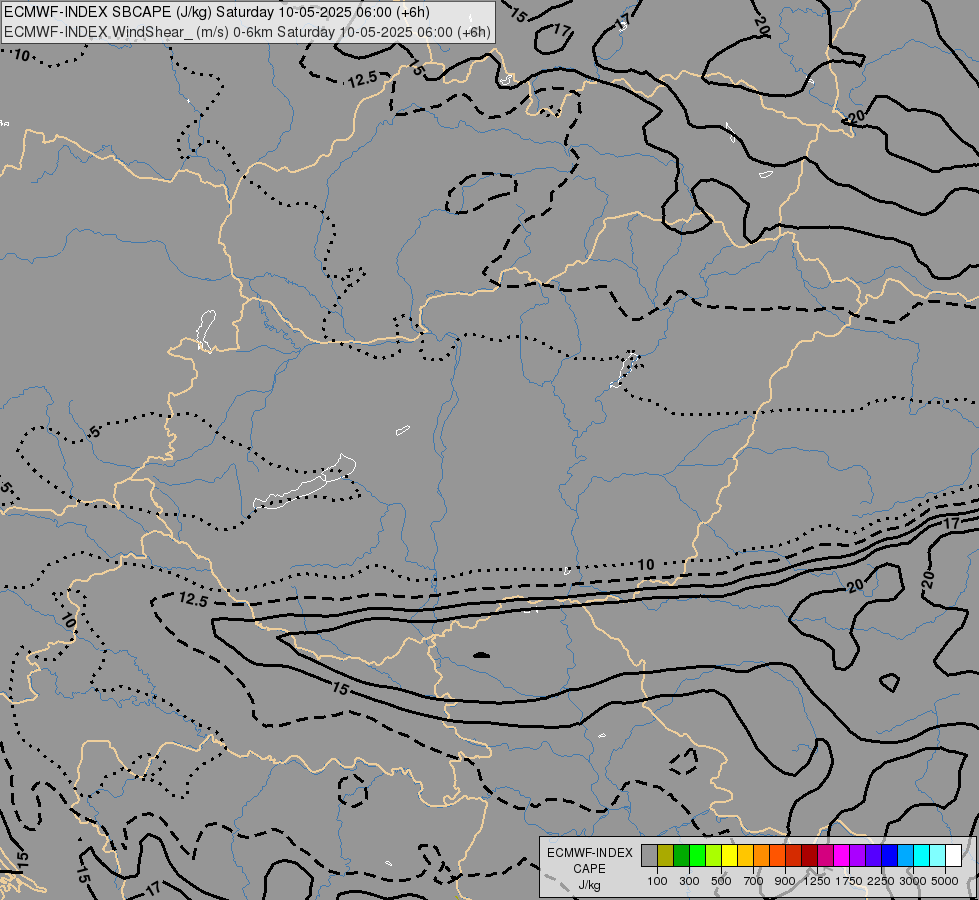Pick the pale light-cyan legend swatch
Screen dimensions: 979x900
coord(938,856)
